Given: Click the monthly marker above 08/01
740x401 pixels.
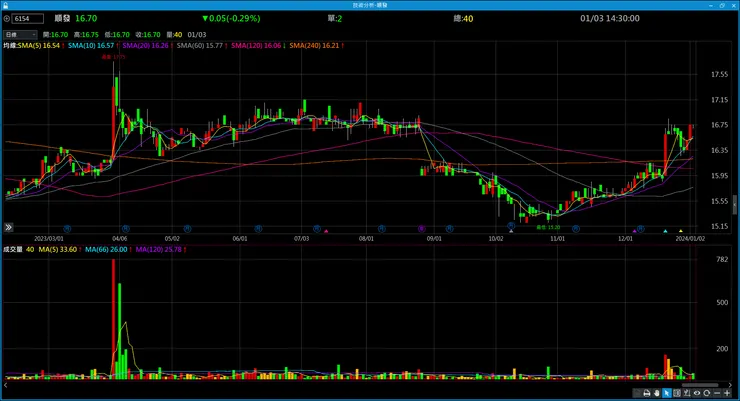Looking at the screenshot, I should [x=382, y=229].
